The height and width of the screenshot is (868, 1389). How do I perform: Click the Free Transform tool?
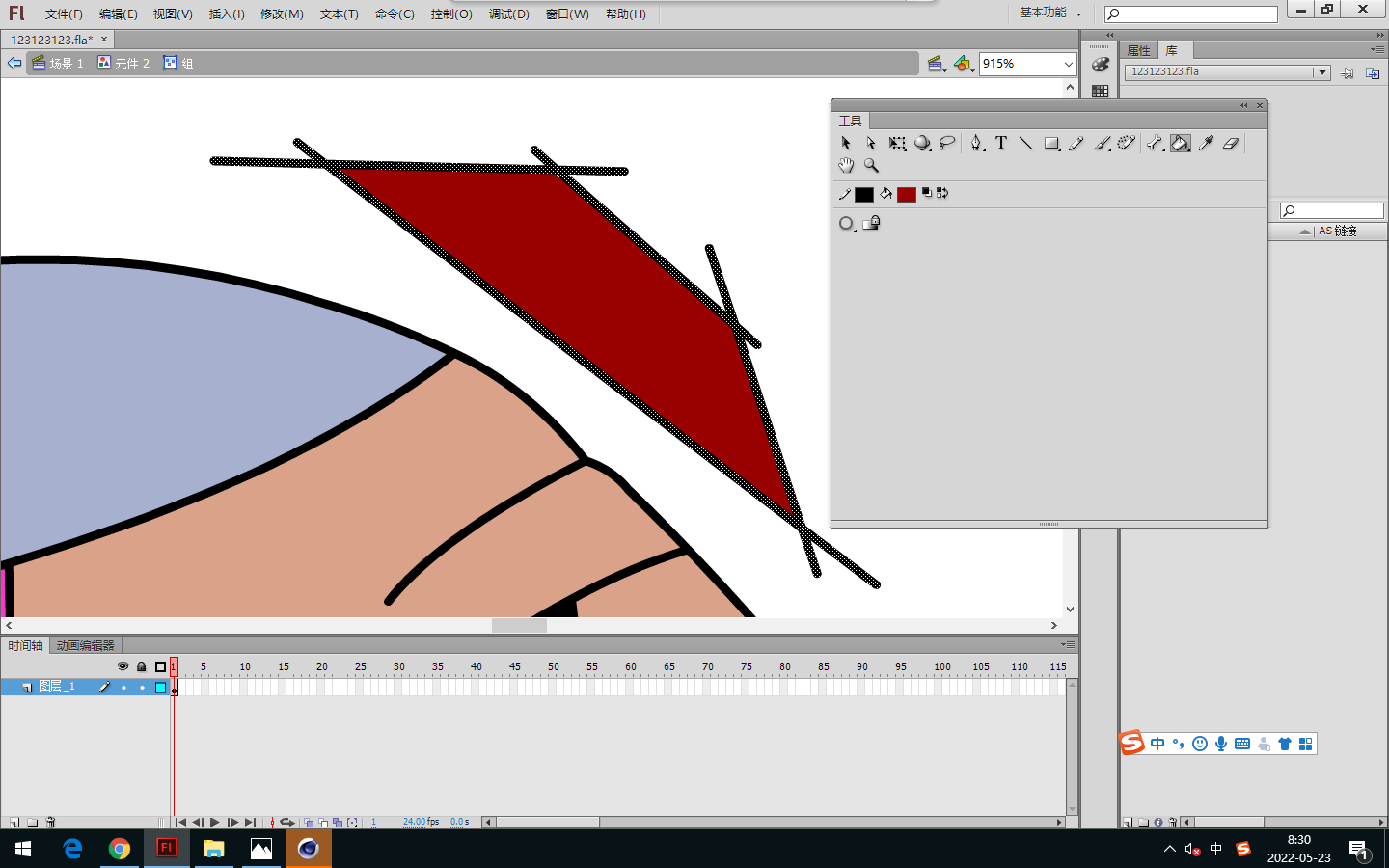(x=897, y=144)
